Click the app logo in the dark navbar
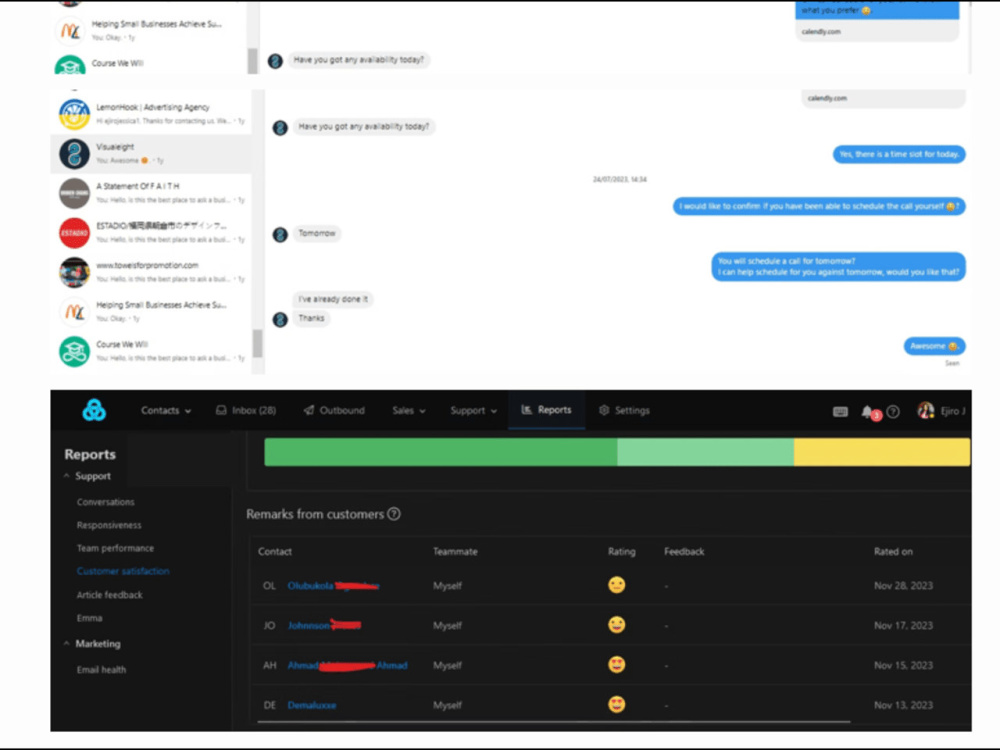This screenshot has height=750, width=1000. [x=94, y=410]
